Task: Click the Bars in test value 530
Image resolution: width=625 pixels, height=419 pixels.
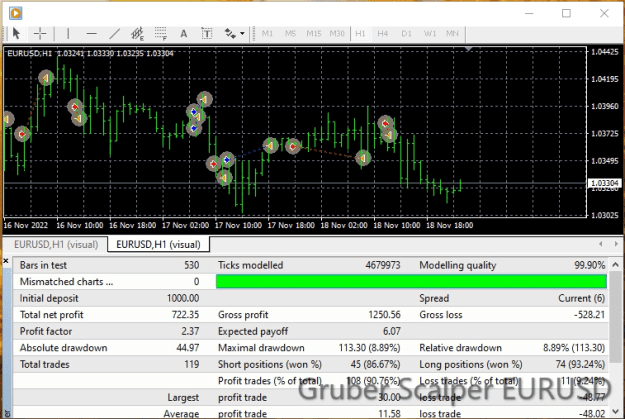Action: [x=192, y=265]
